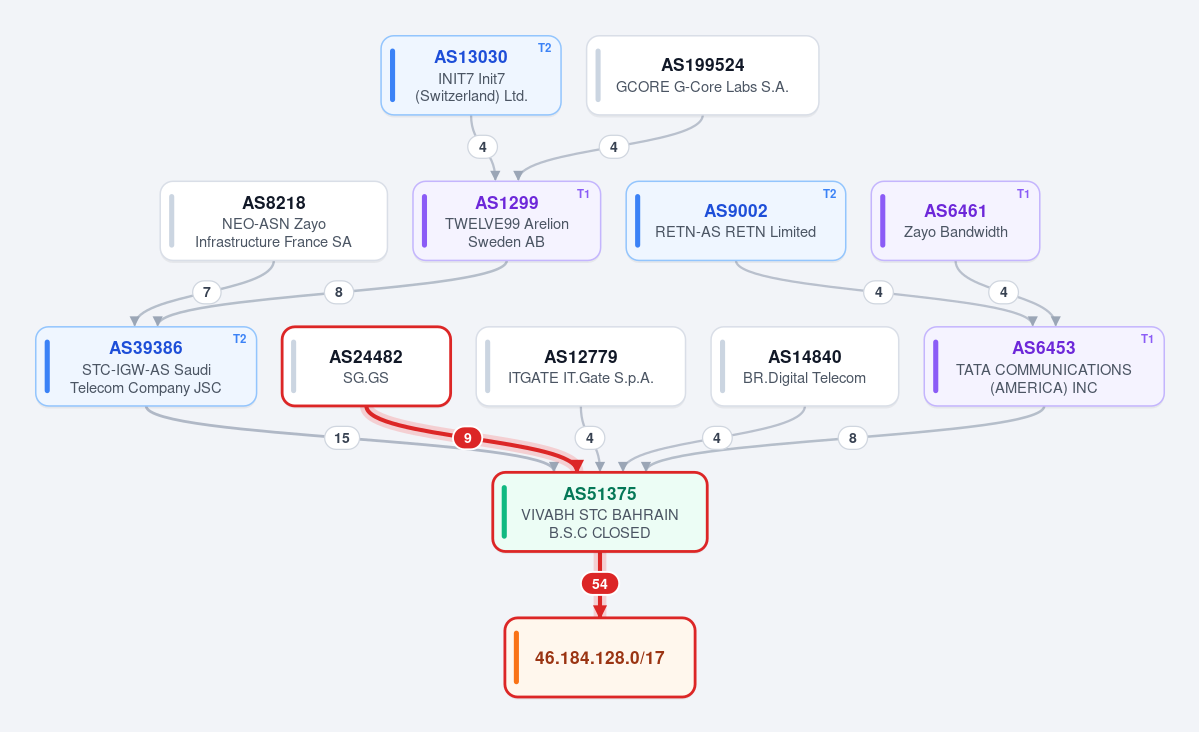The height and width of the screenshot is (732, 1199).
Task: Click the AS51375 VIVABH STC Bahrain node
Action: (600, 512)
